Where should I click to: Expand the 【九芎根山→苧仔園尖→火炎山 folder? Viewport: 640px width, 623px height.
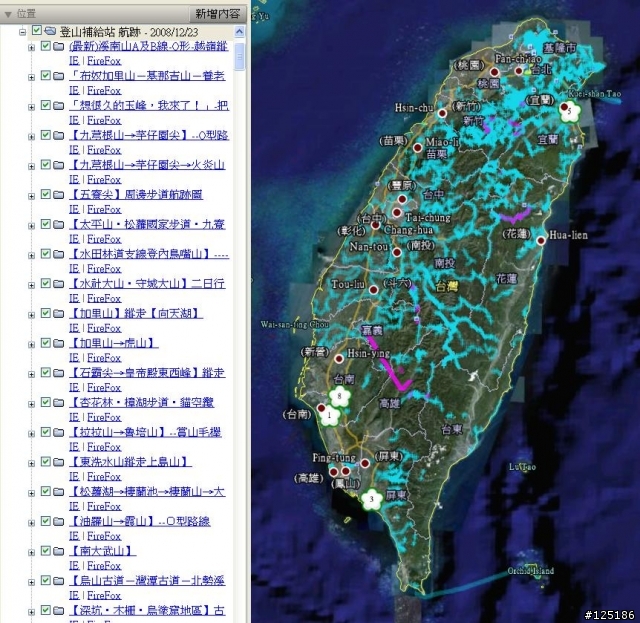[31, 167]
